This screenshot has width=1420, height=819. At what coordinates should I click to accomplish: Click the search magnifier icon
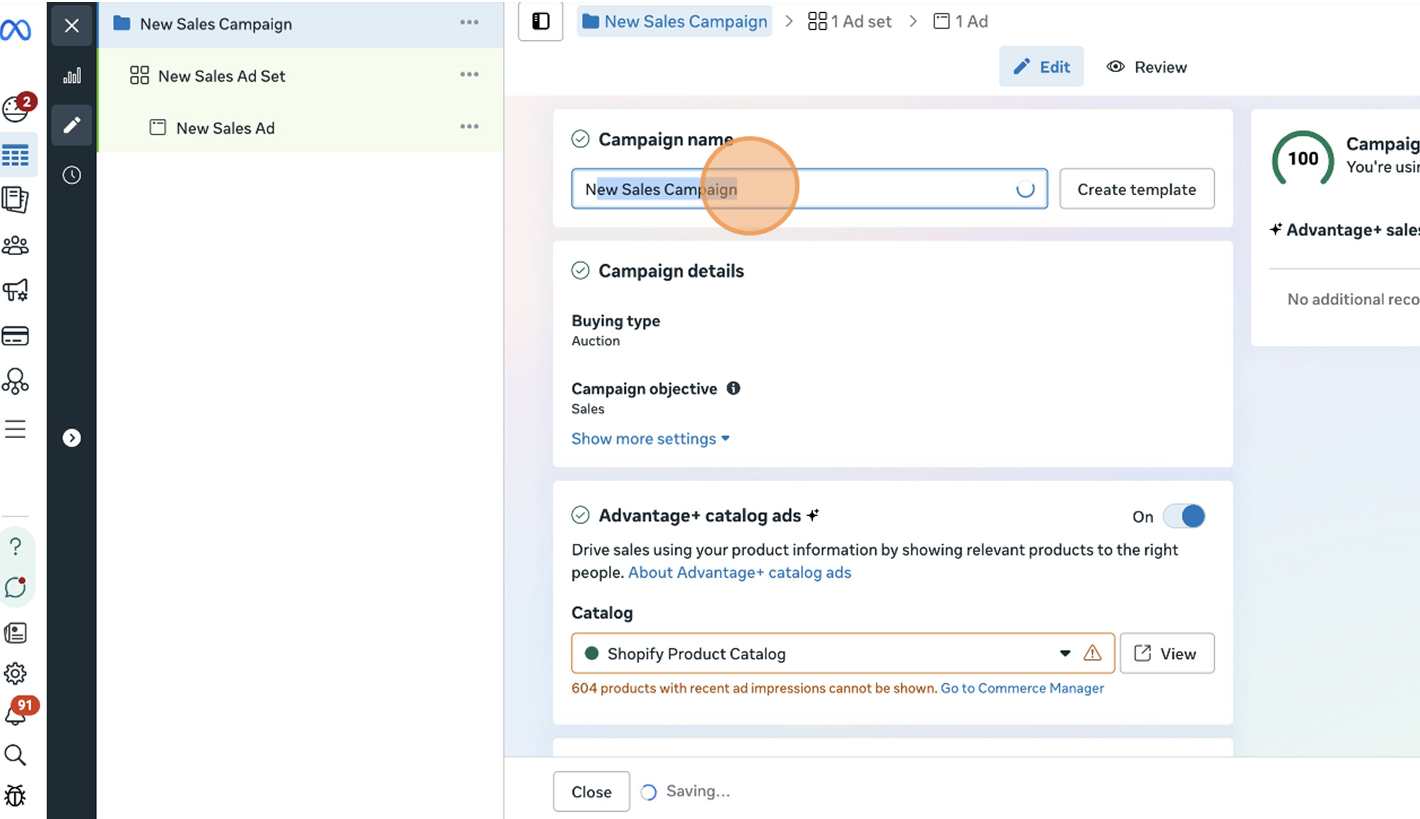[x=15, y=755]
